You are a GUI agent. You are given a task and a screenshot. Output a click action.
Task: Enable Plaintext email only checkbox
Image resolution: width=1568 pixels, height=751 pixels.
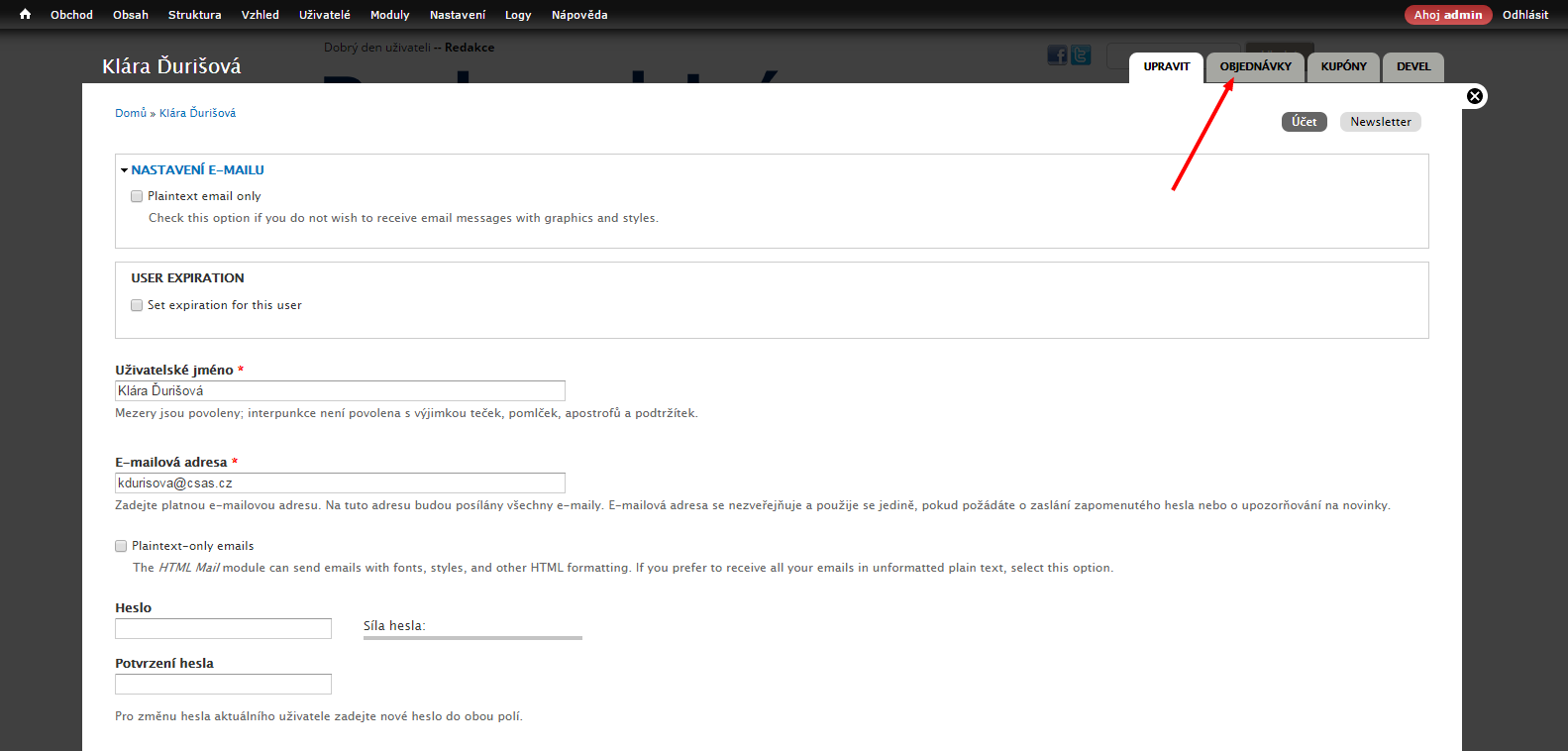(x=137, y=196)
